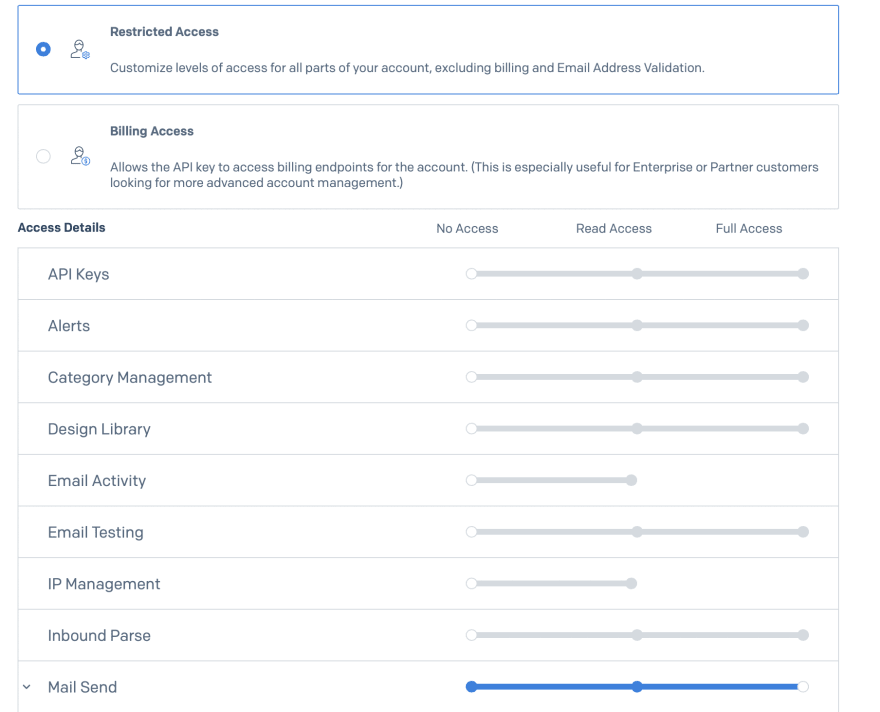This screenshot has height=712, width=880.
Task: Set API Keys to No Access
Action: pyautogui.click(x=471, y=274)
